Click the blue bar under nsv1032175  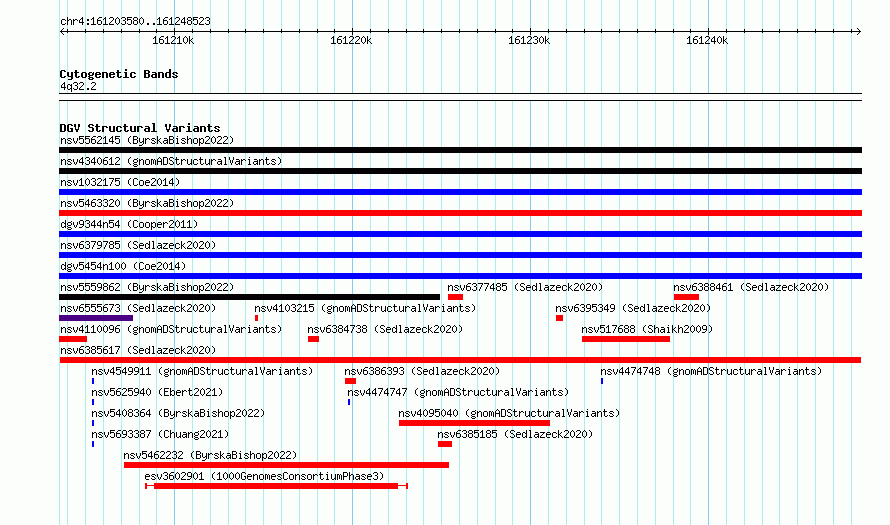tap(460, 192)
